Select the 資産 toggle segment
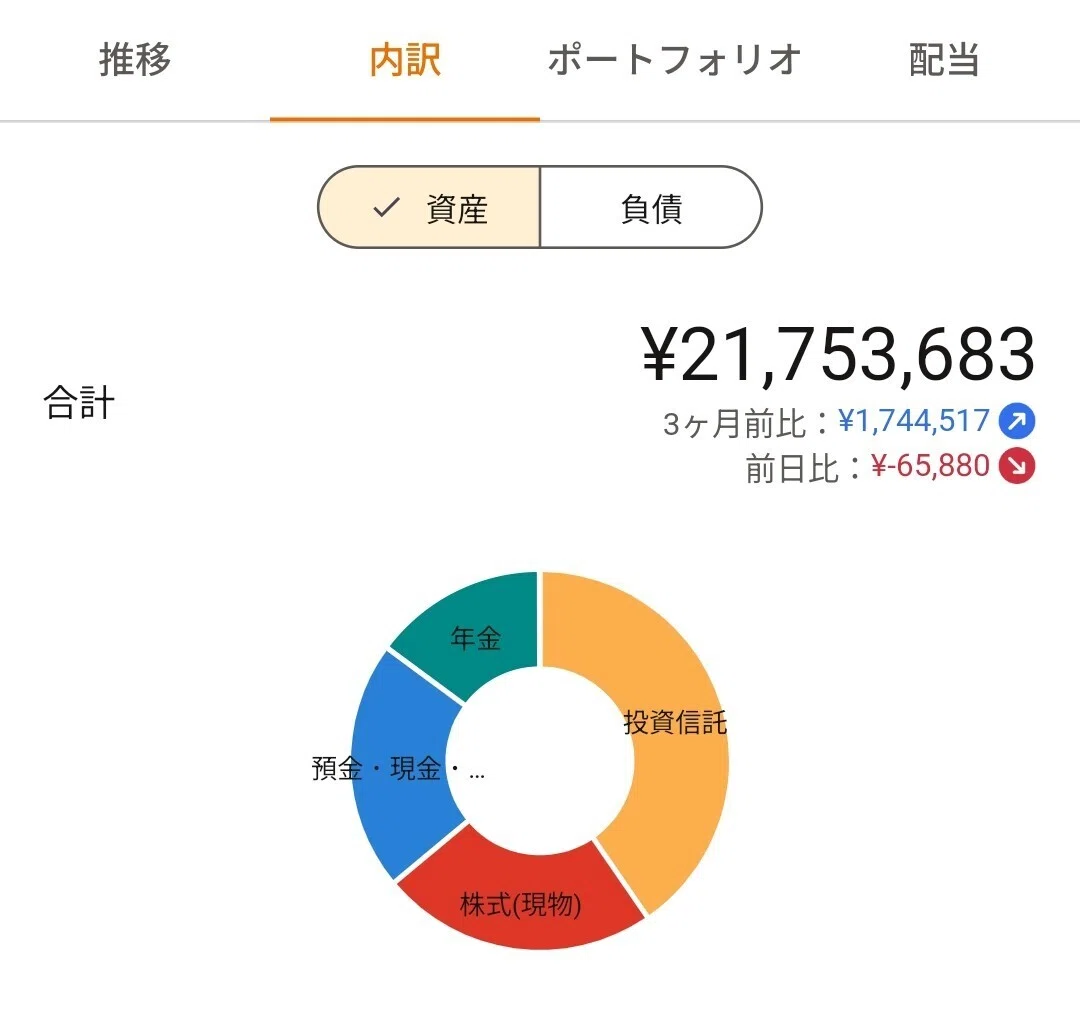1080x1011 pixels. click(429, 207)
